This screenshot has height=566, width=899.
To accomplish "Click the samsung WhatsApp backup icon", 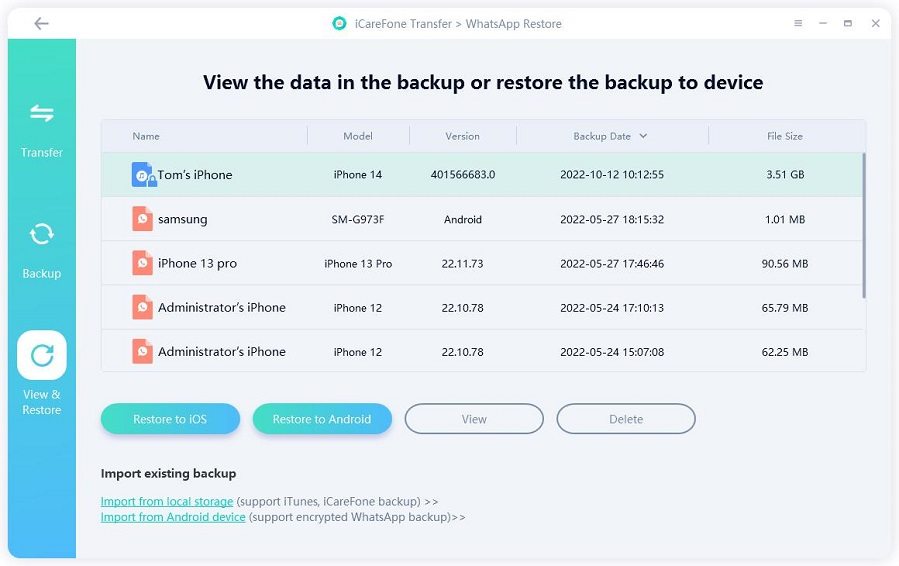I will click(143, 219).
